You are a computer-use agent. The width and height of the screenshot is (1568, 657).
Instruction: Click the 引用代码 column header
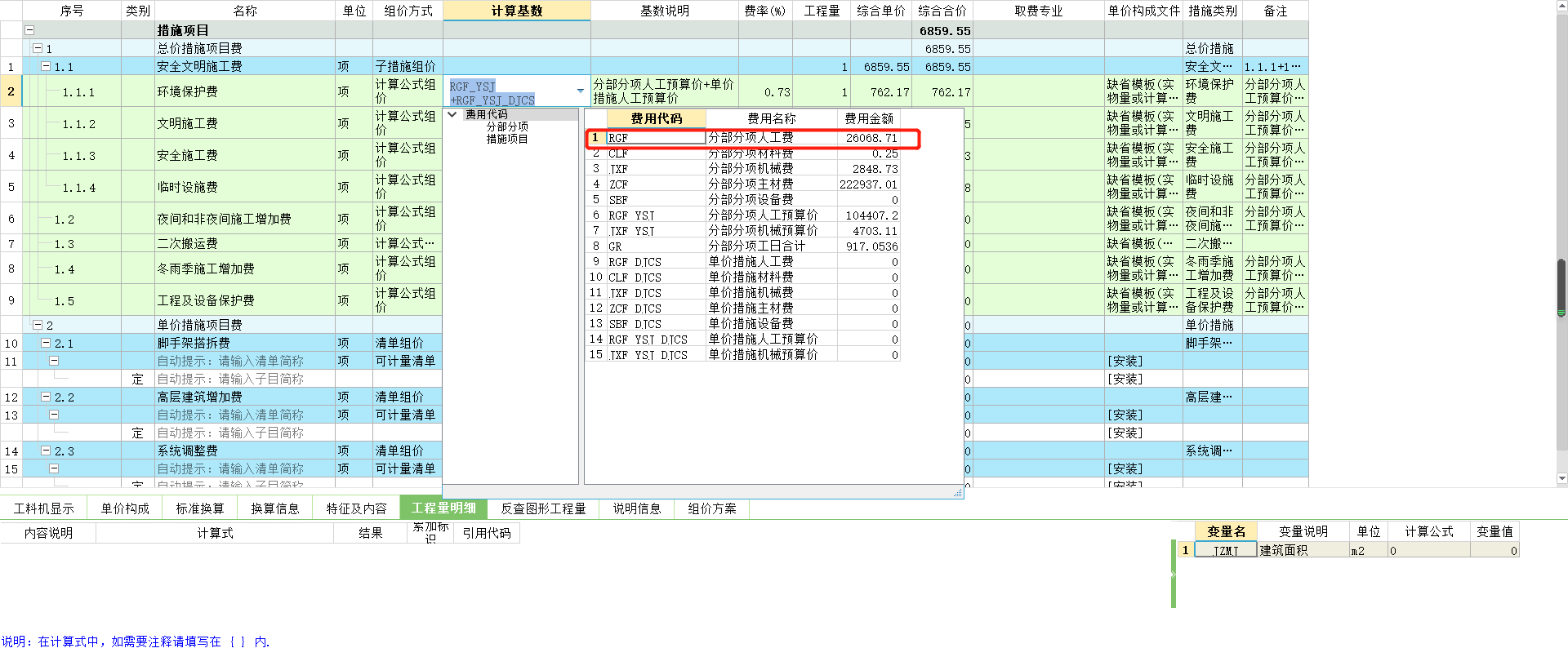[x=487, y=533]
